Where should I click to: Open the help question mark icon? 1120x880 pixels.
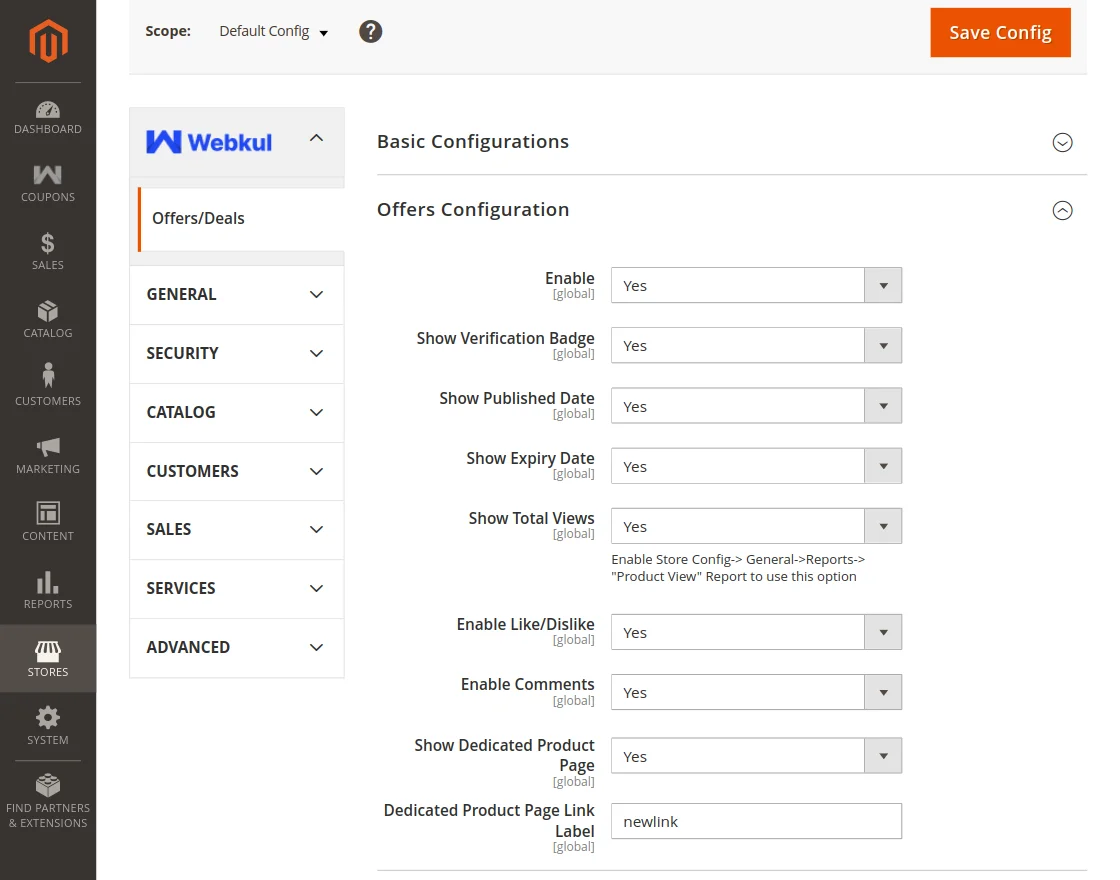pyautogui.click(x=370, y=31)
